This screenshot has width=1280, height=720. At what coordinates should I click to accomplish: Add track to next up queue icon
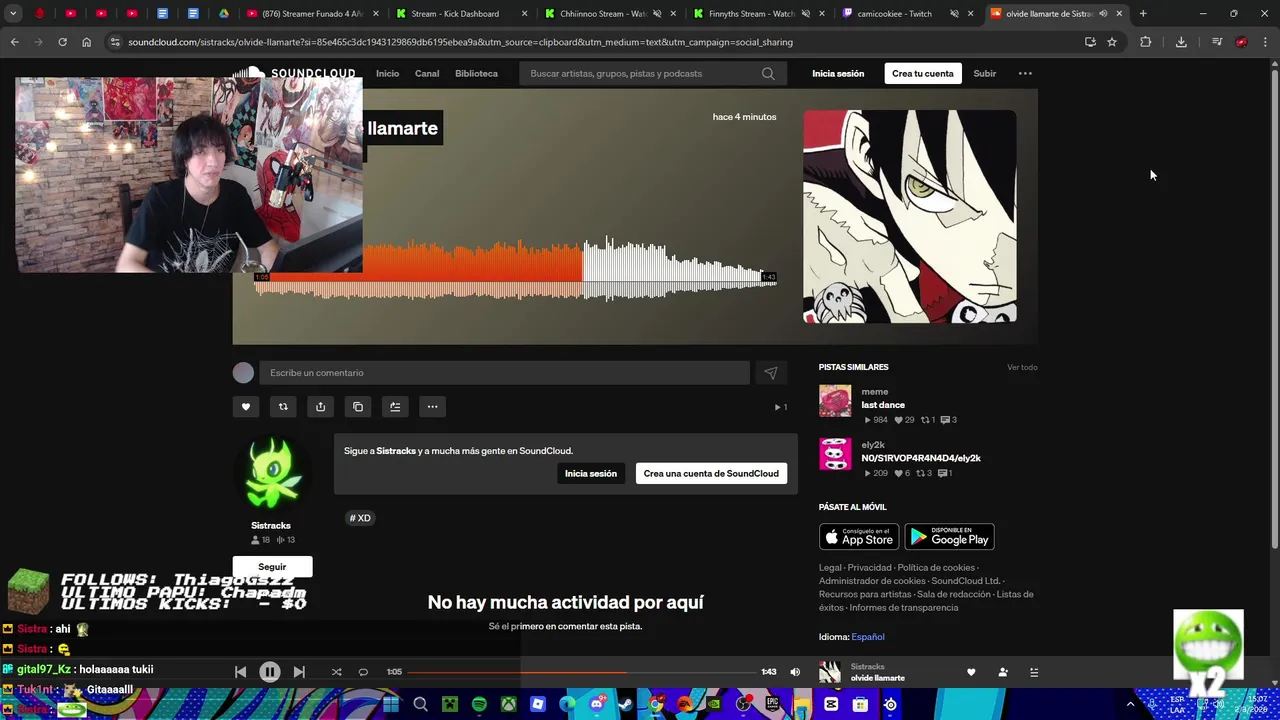(x=395, y=407)
